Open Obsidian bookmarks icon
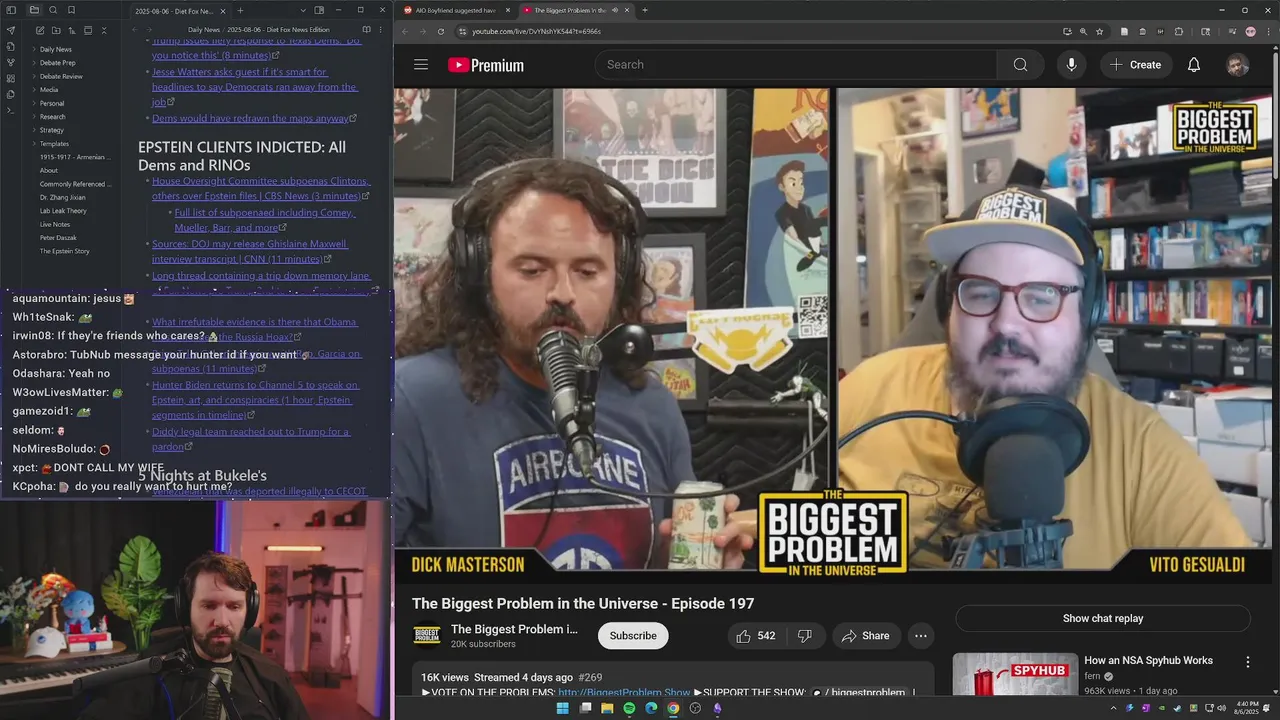 click(x=72, y=10)
